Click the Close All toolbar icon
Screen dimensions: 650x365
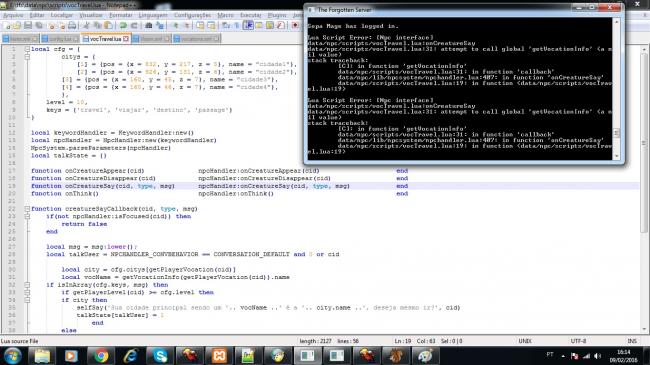pyautogui.click(x=62, y=26)
